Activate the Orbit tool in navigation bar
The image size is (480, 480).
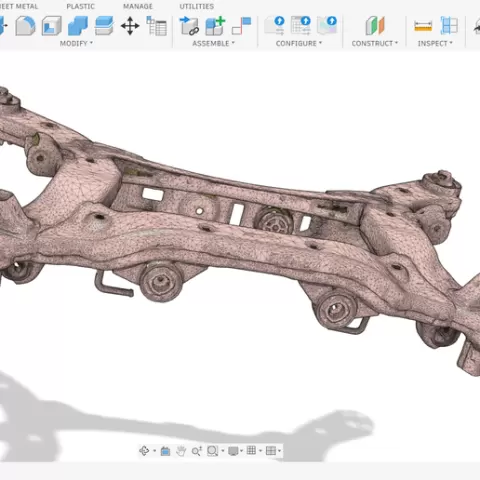144,451
